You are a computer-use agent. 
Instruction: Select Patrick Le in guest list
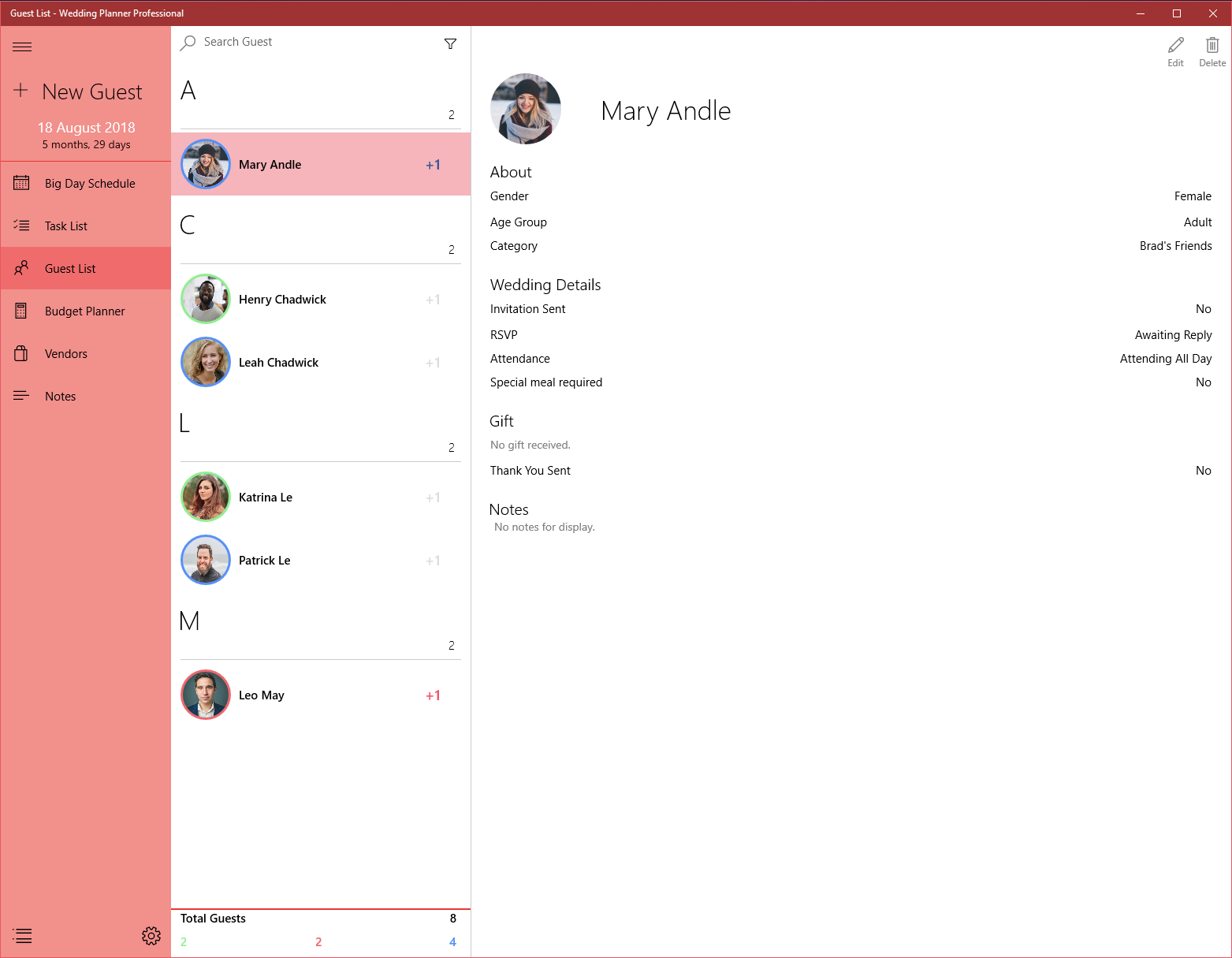pyautogui.click(x=321, y=561)
